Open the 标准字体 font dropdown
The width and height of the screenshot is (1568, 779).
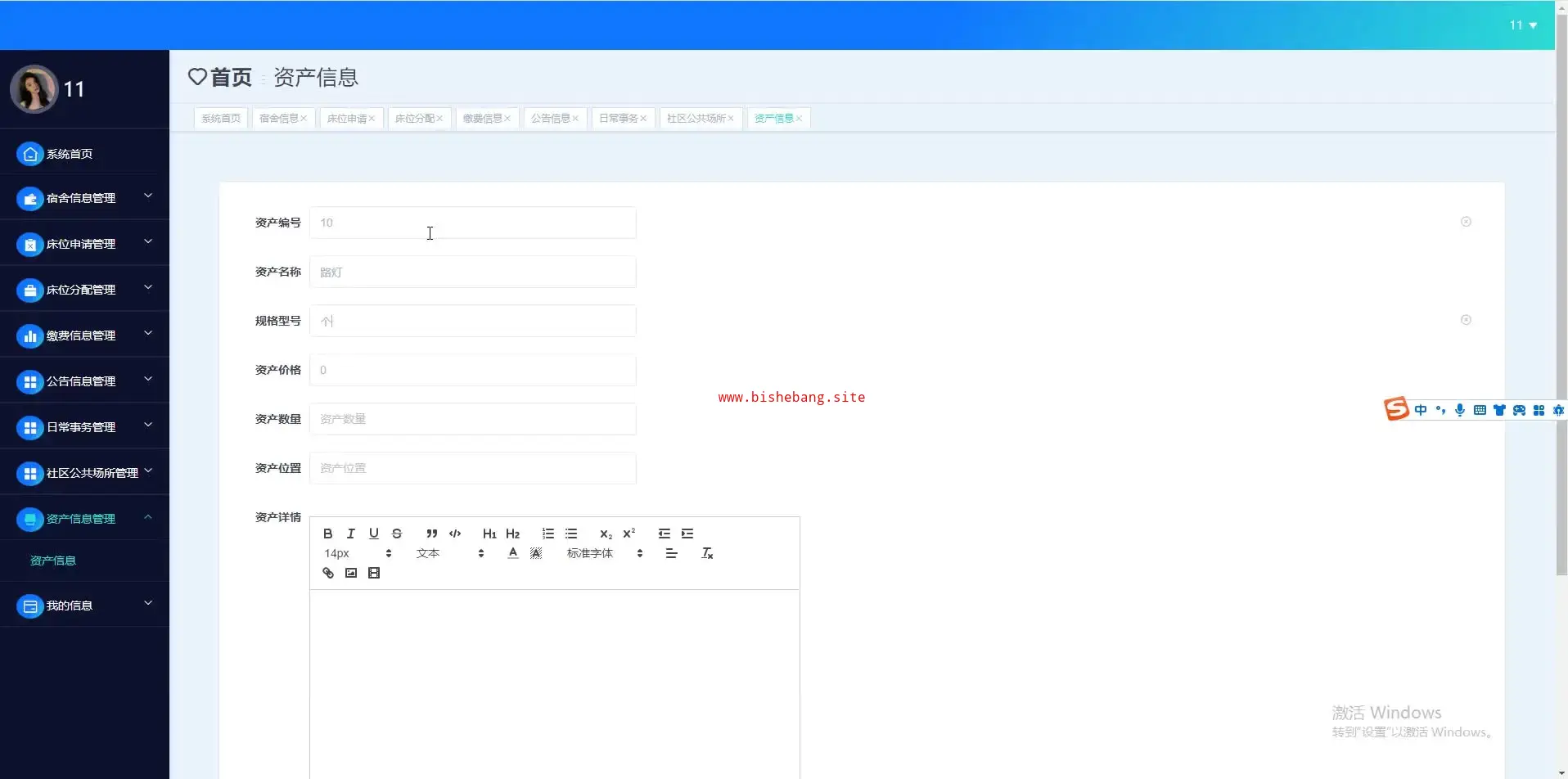coord(605,553)
